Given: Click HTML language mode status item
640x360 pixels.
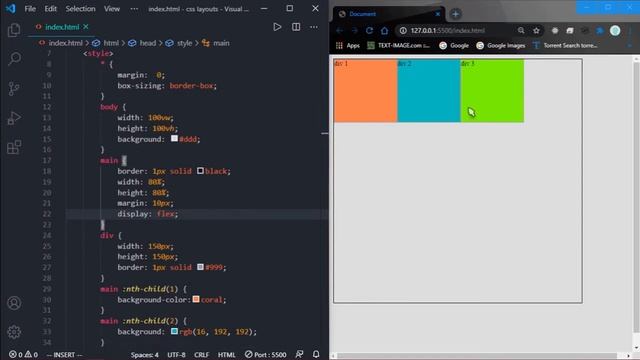Looking at the screenshot, I should pos(227,355).
